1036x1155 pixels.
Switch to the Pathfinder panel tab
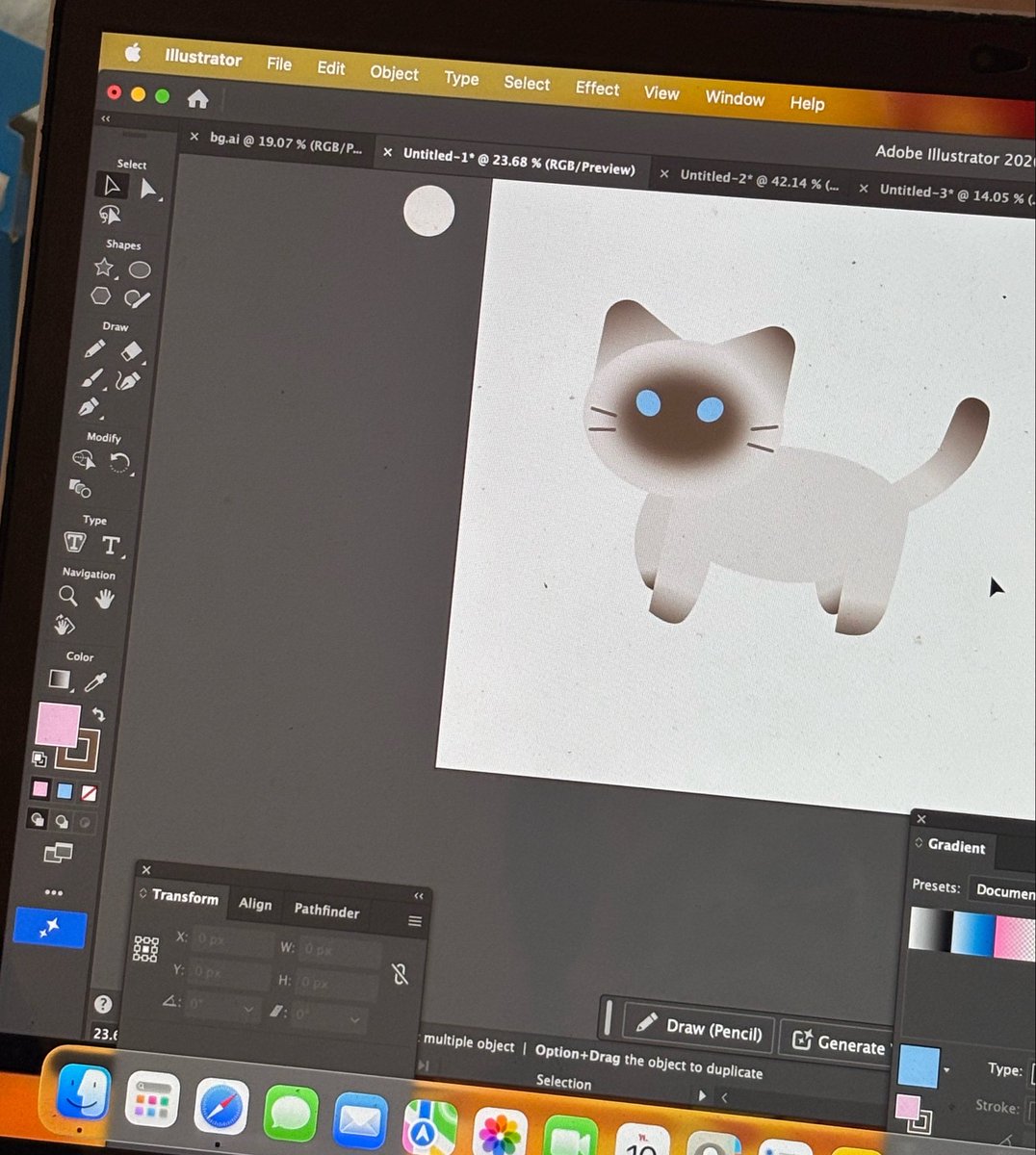(x=326, y=911)
